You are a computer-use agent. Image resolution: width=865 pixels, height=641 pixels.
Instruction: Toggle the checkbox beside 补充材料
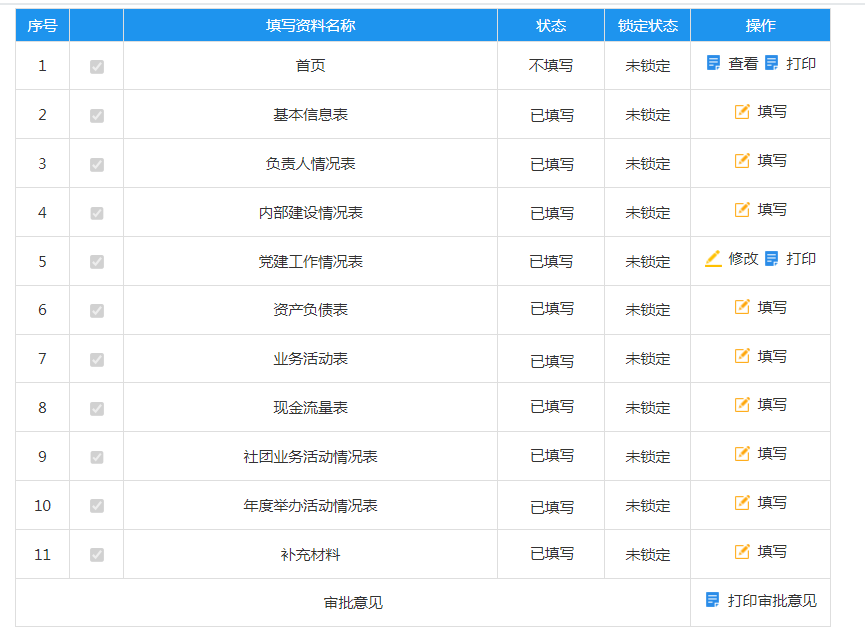(95, 553)
